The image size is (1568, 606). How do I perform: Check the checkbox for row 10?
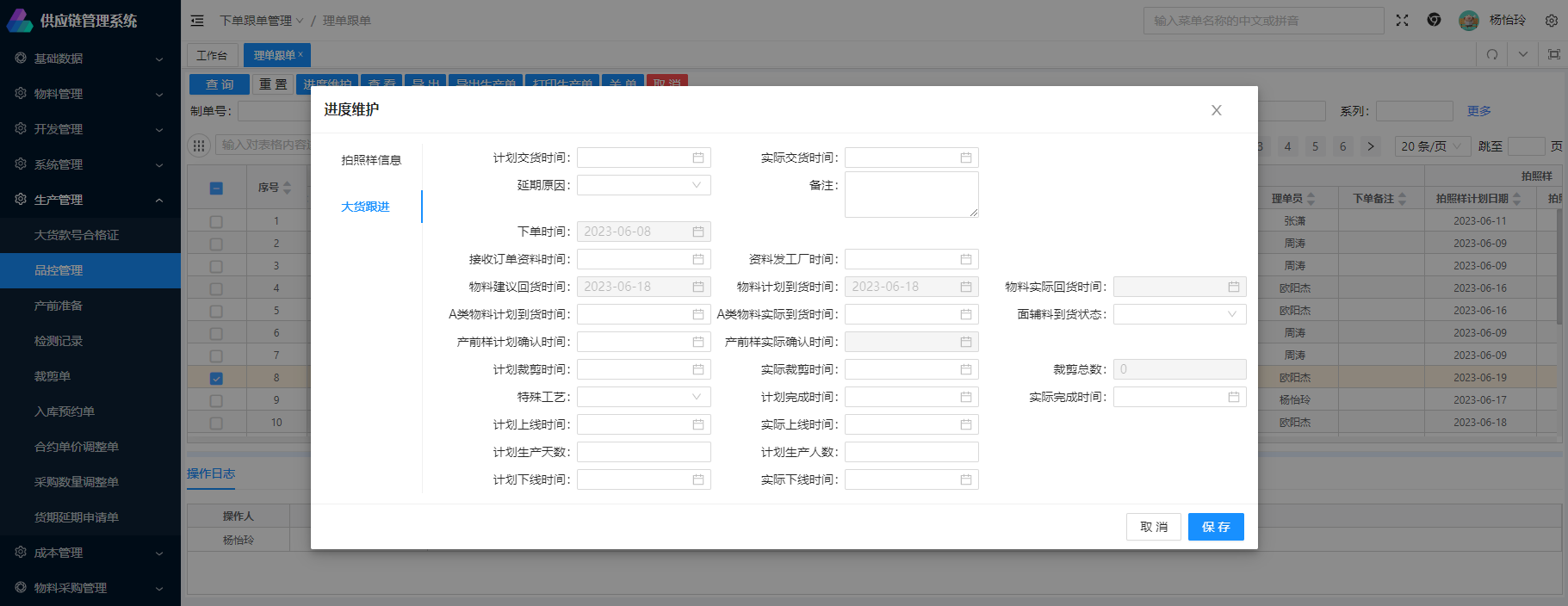(216, 423)
